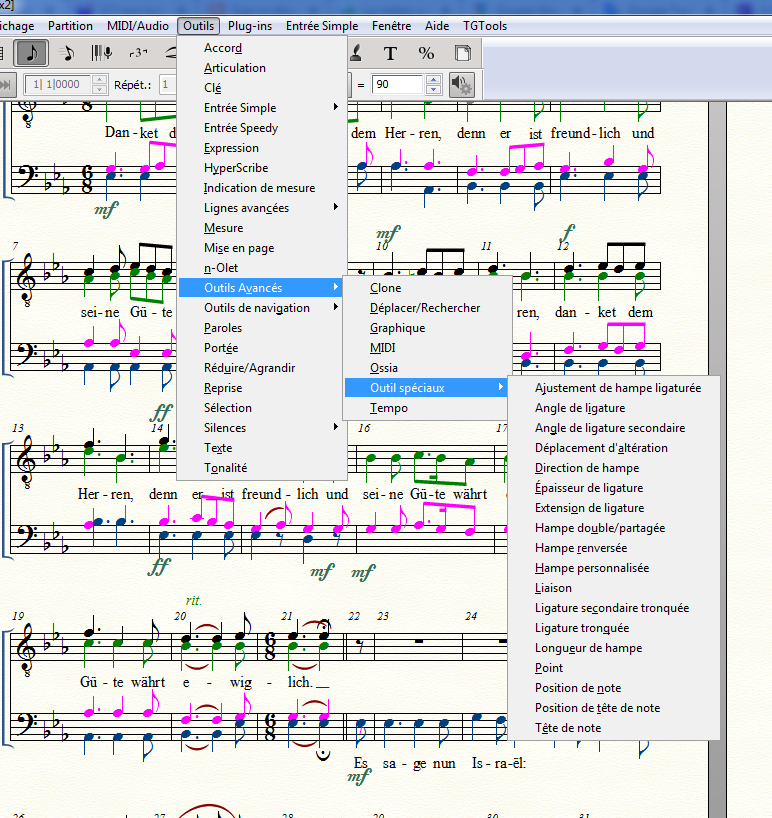
Task: Select the Simple Entry eighth-note tool
Action: [31, 53]
